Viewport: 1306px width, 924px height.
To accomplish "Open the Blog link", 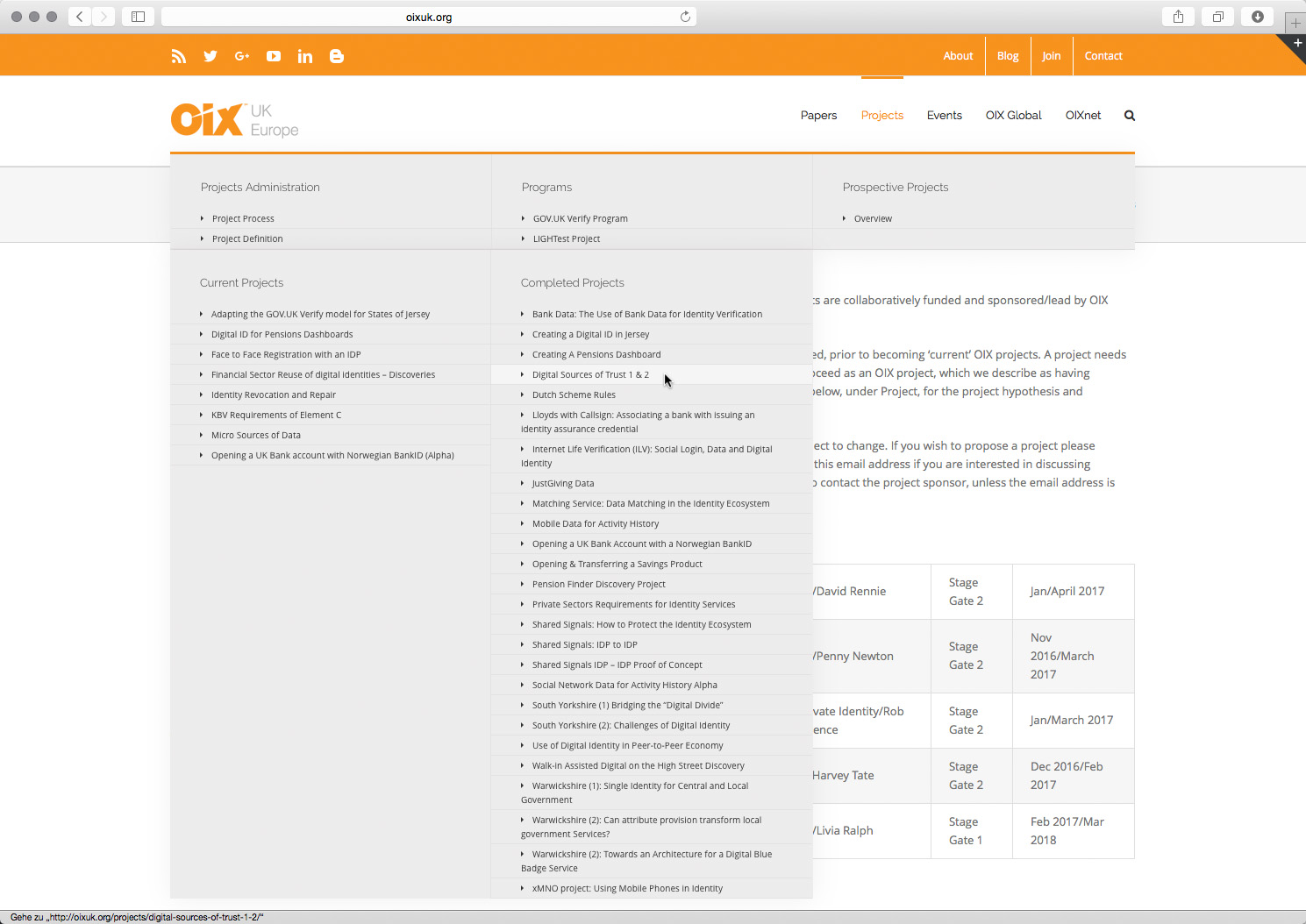I will [x=1008, y=56].
